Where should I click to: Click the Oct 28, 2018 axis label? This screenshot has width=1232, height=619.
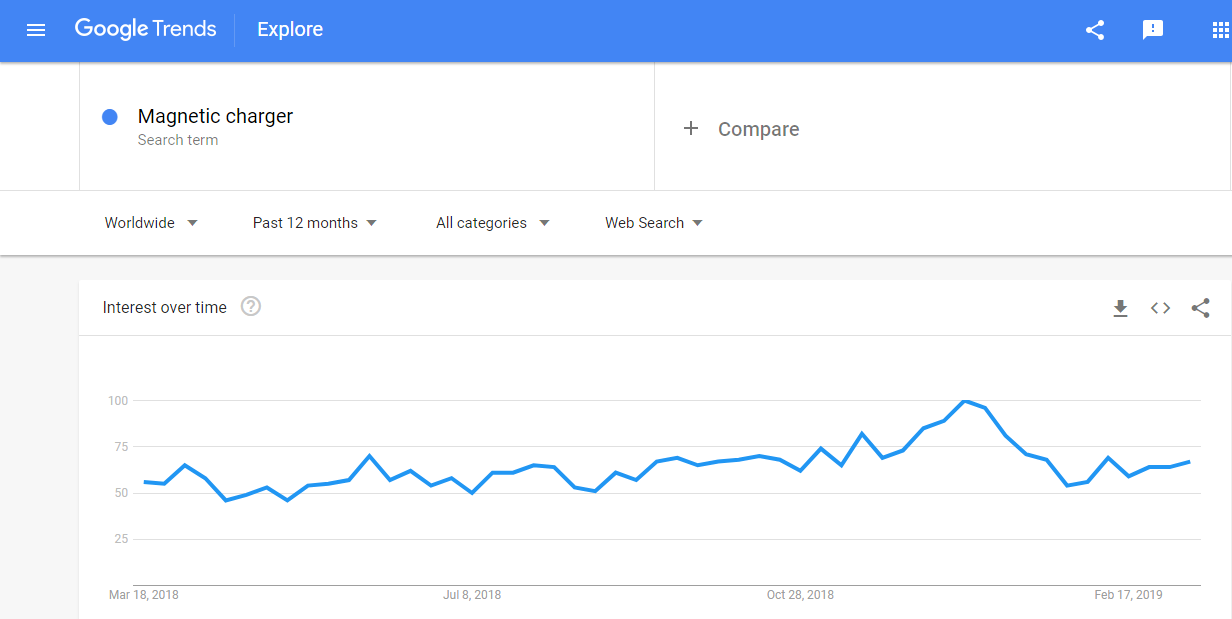[800, 595]
